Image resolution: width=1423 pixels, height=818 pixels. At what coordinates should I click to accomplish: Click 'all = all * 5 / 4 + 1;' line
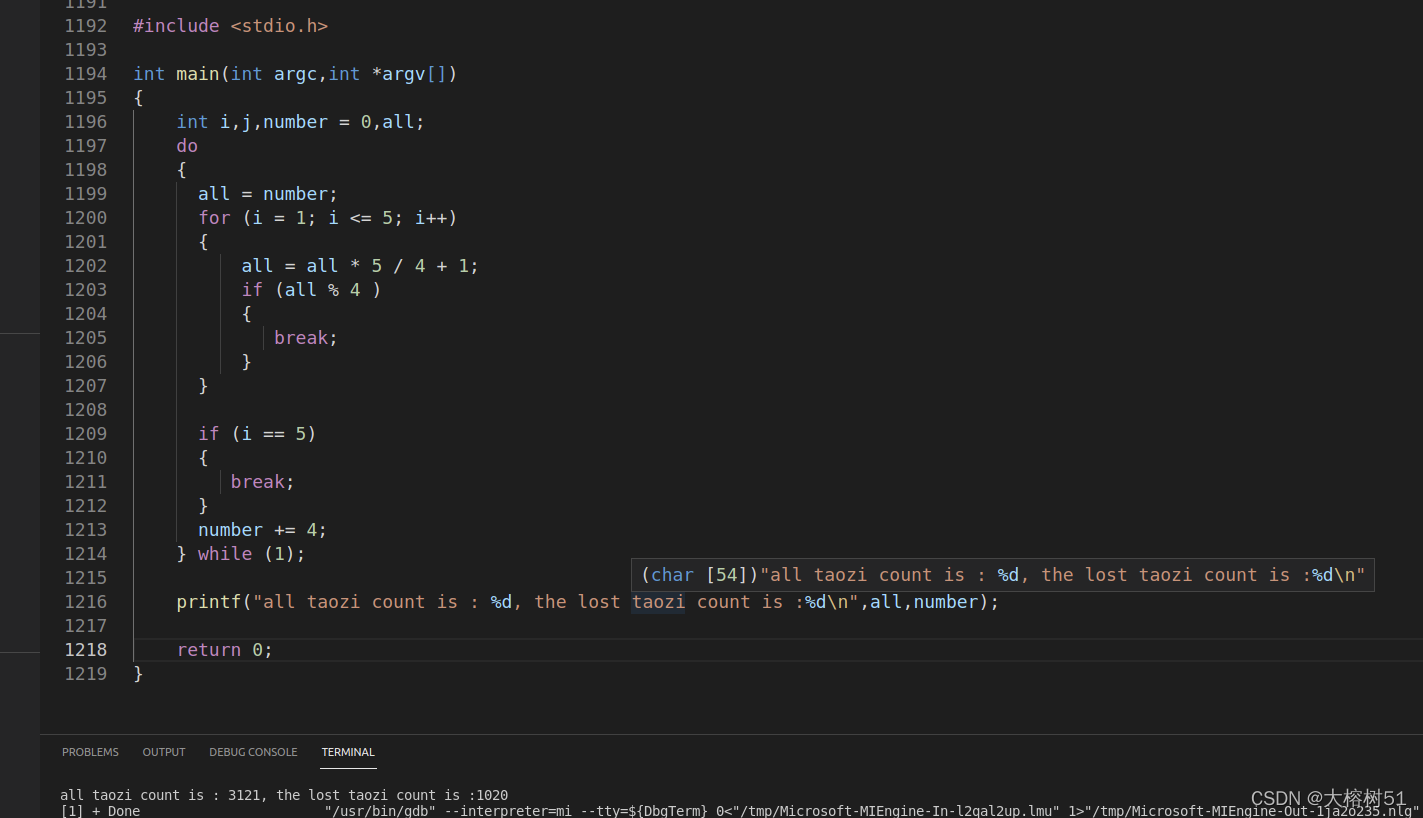(360, 265)
